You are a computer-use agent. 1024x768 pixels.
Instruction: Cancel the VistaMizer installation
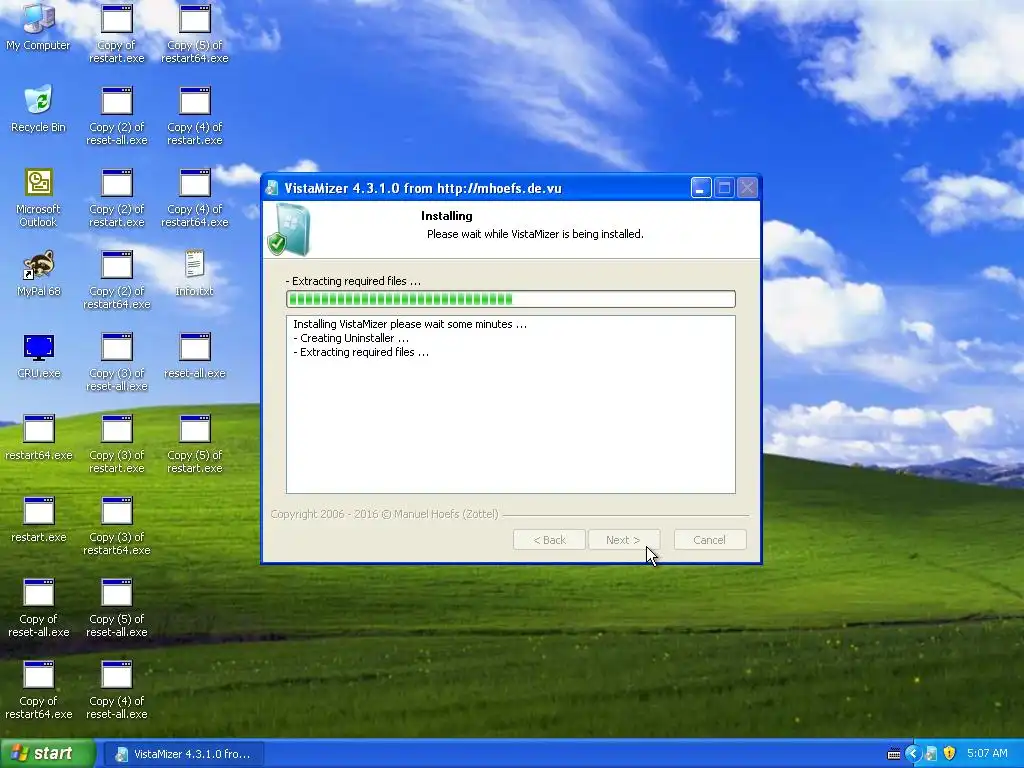[710, 540]
